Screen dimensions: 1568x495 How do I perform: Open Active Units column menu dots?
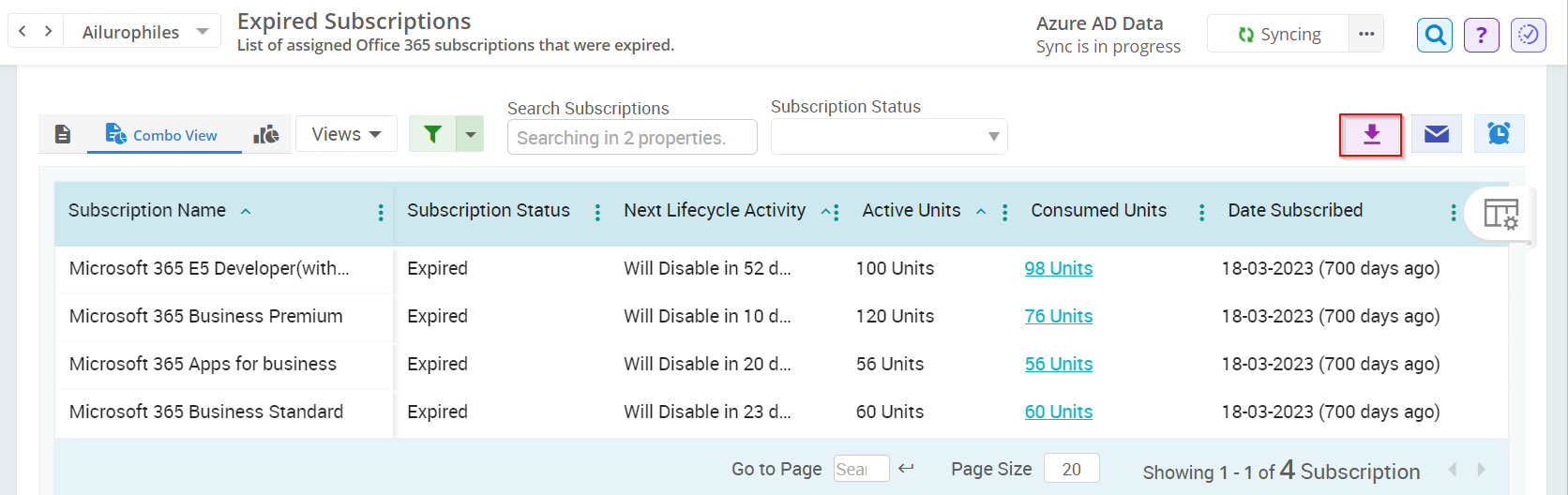[1004, 213]
